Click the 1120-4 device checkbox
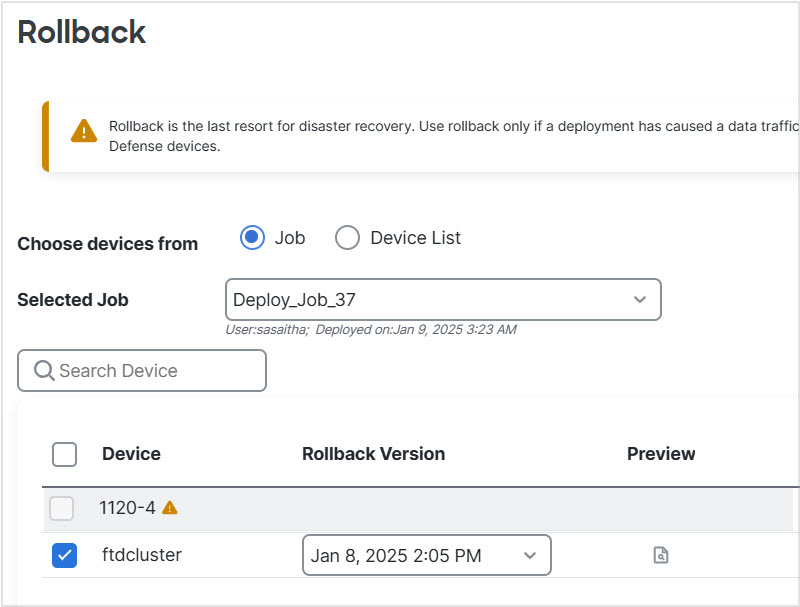 (x=62, y=508)
